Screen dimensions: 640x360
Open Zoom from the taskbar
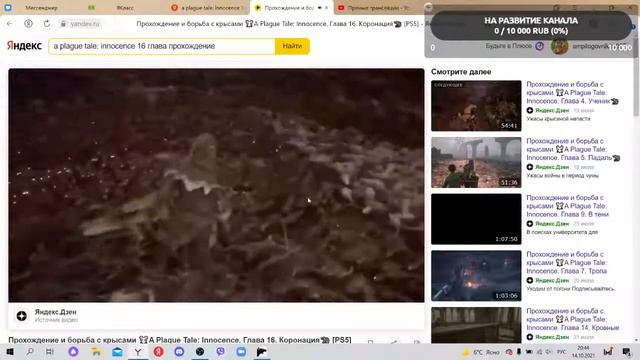click(x=241, y=351)
